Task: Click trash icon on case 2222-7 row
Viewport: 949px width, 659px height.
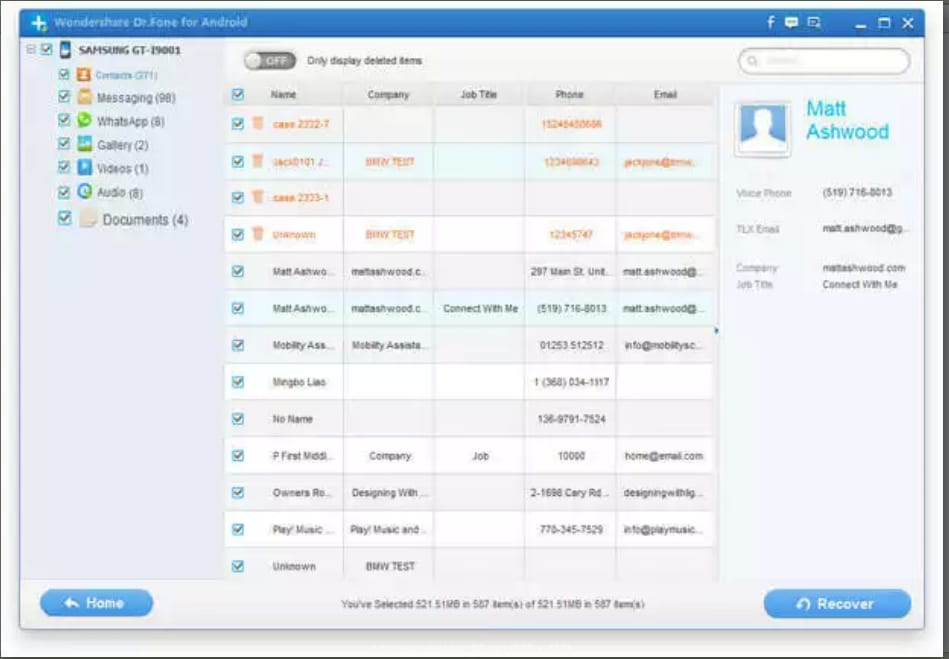Action: [258, 123]
